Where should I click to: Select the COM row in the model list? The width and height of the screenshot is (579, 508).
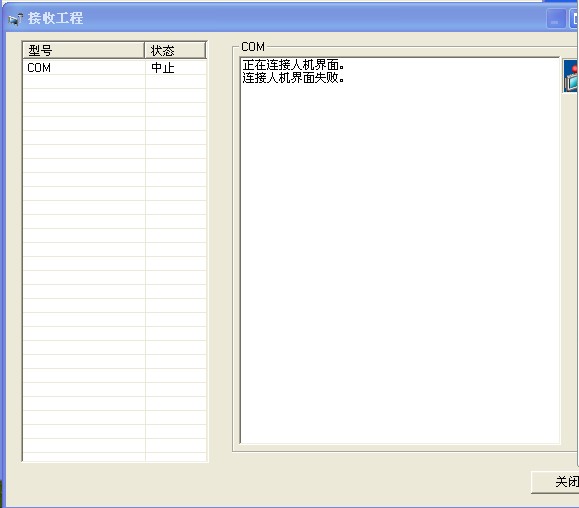coord(114,68)
